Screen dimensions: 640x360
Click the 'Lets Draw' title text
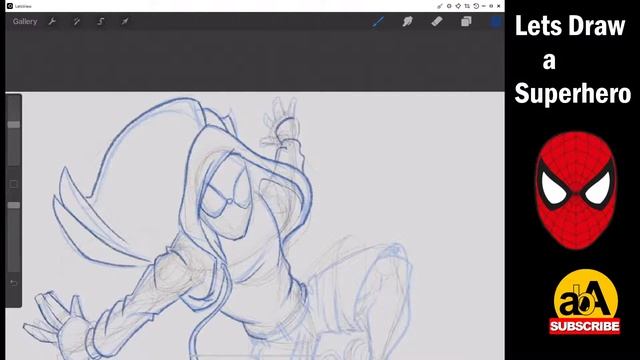coord(570,26)
